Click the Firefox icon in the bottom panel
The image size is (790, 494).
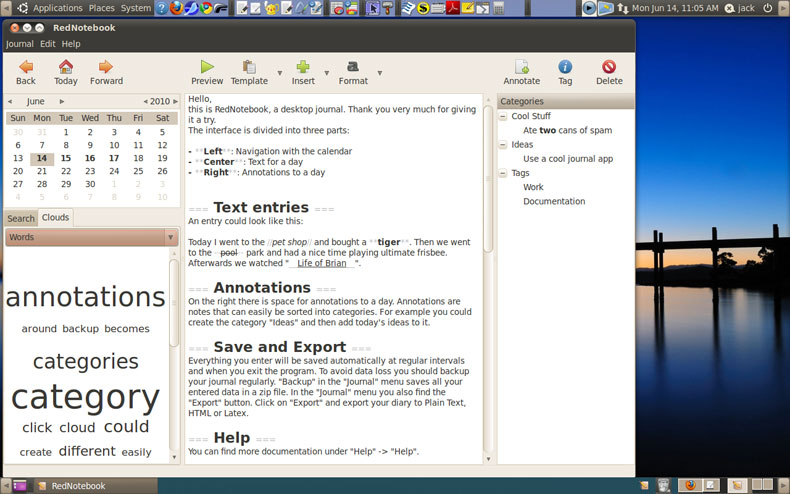point(690,485)
